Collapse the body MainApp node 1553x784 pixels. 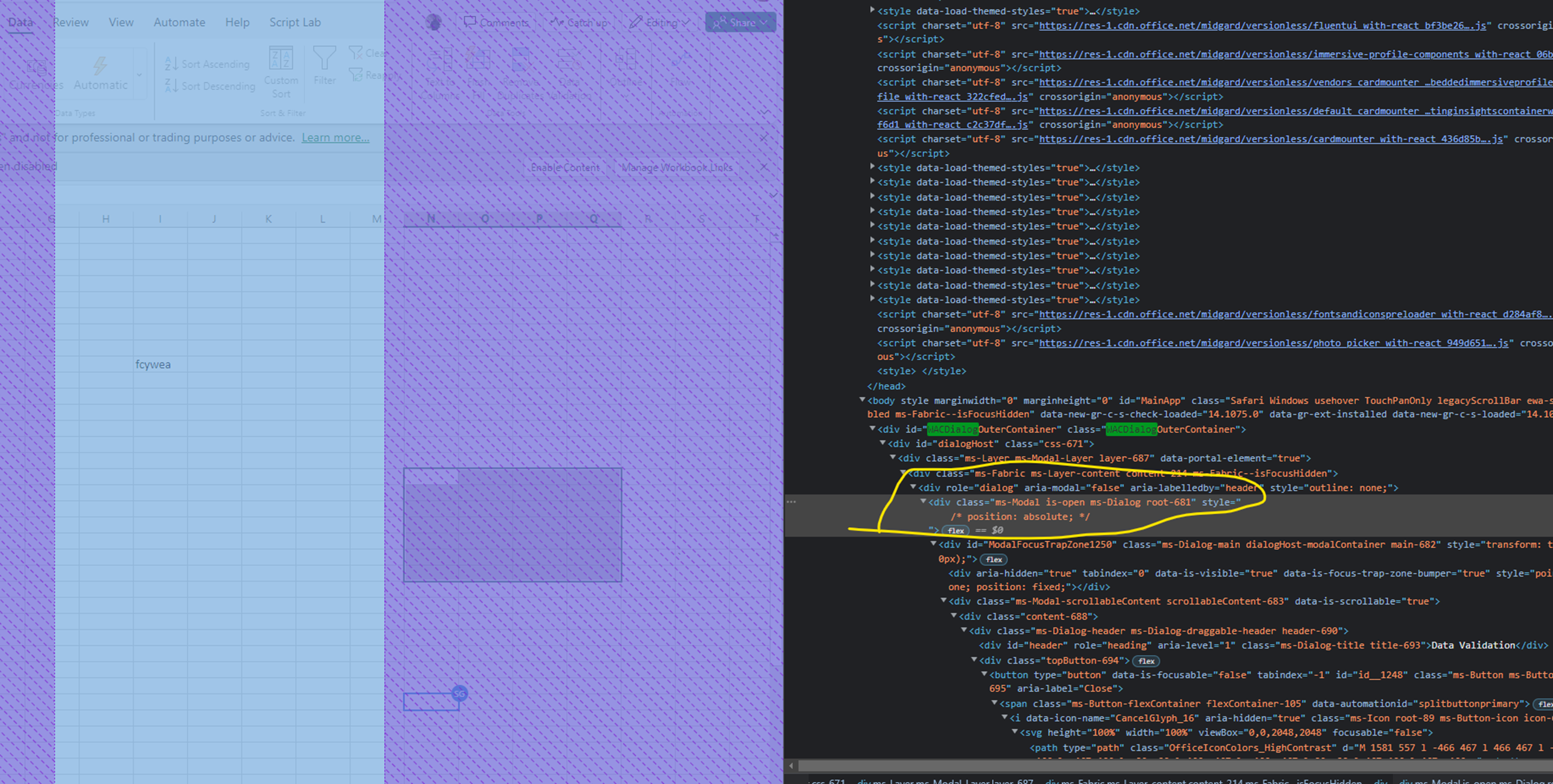(x=862, y=399)
